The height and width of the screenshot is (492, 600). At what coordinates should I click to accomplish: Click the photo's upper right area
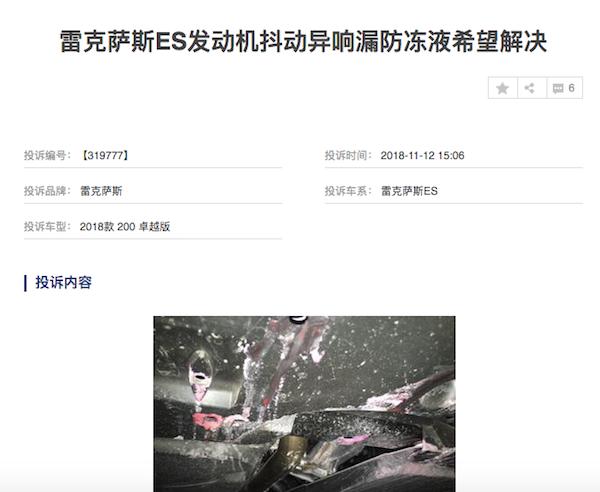tap(402, 344)
